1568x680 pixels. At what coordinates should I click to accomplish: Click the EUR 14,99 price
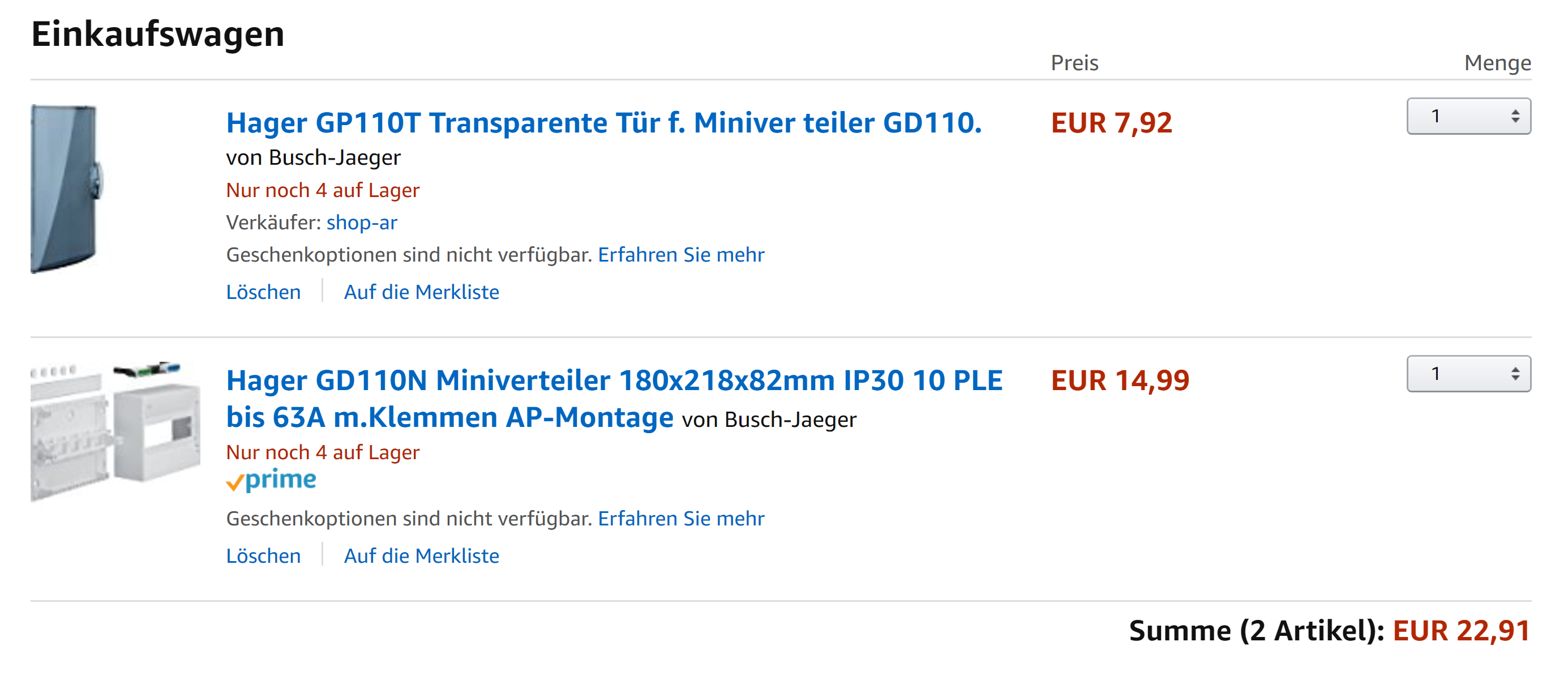1119,381
